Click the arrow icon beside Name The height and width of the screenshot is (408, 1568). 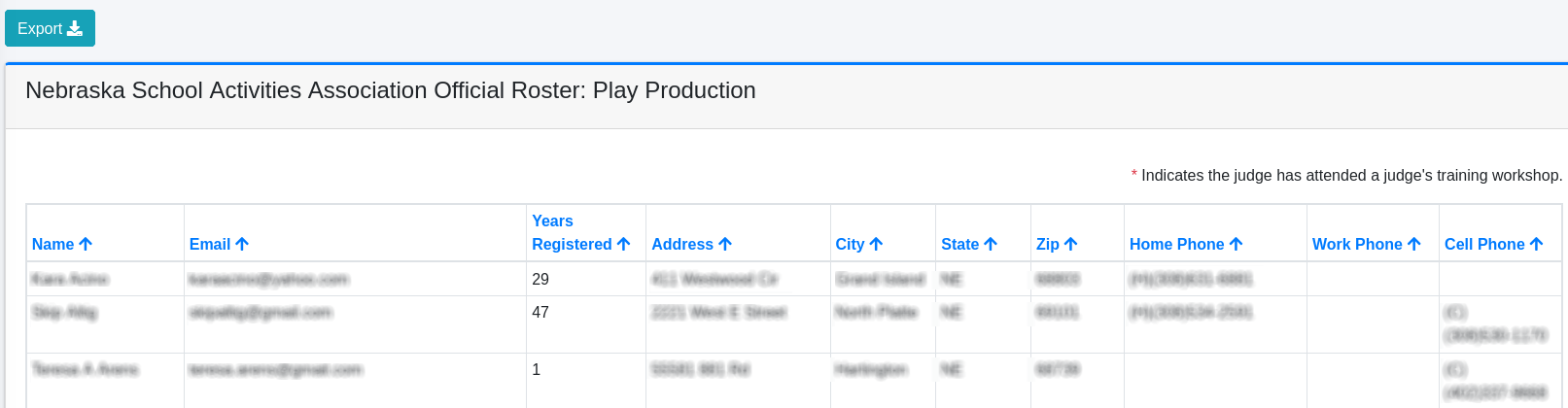(86, 245)
